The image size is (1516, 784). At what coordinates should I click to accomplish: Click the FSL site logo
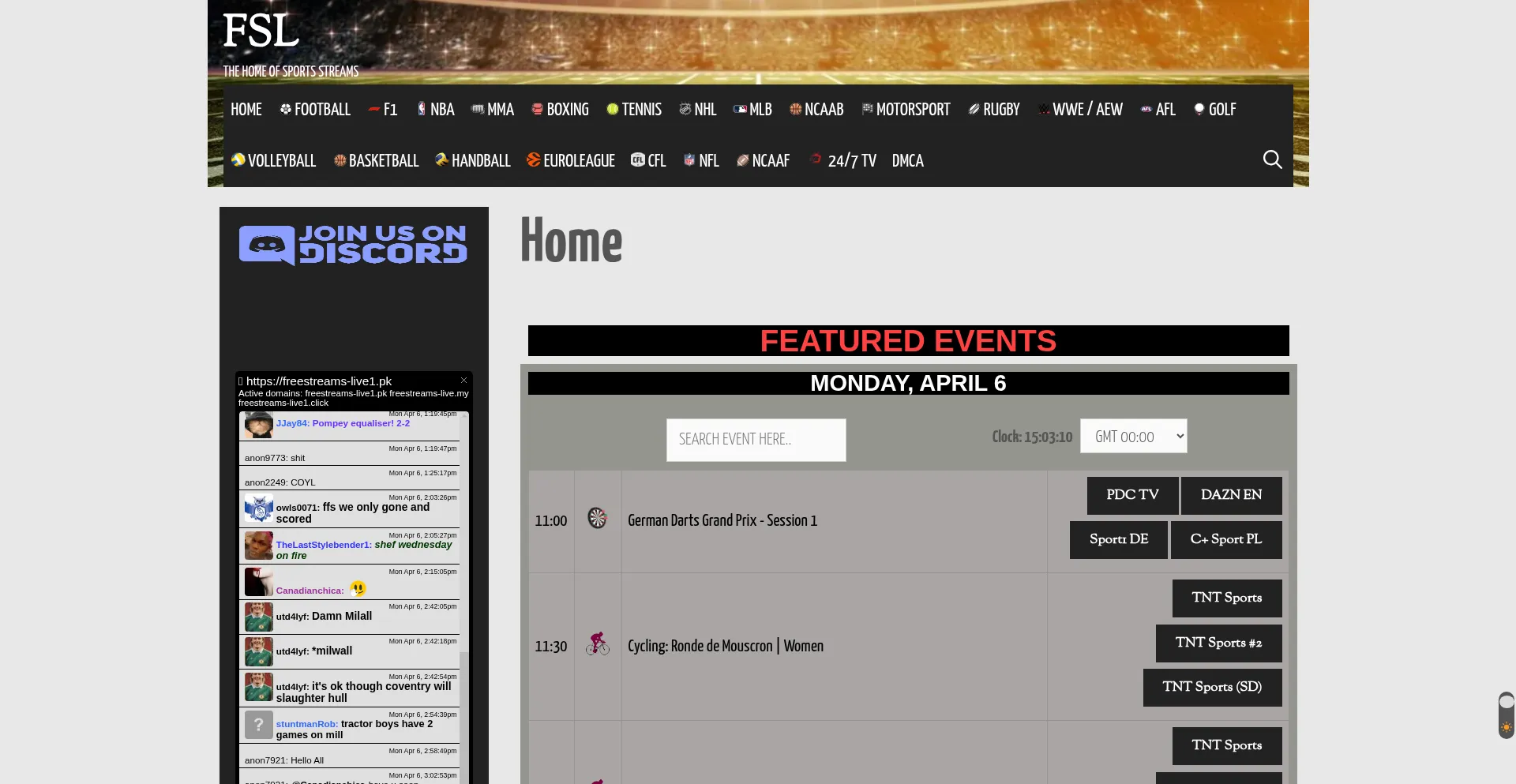click(x=261, y=31)
